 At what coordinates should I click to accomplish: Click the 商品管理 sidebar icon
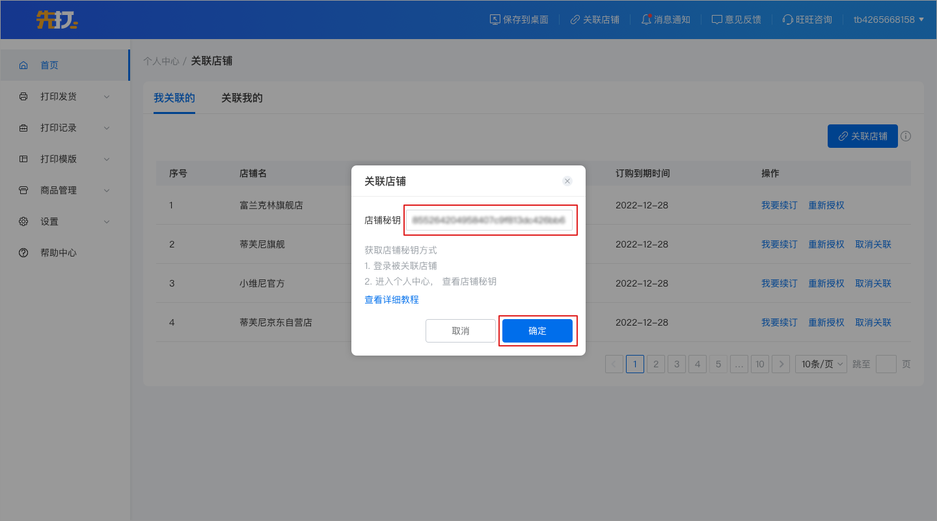[x=24, y=191]
